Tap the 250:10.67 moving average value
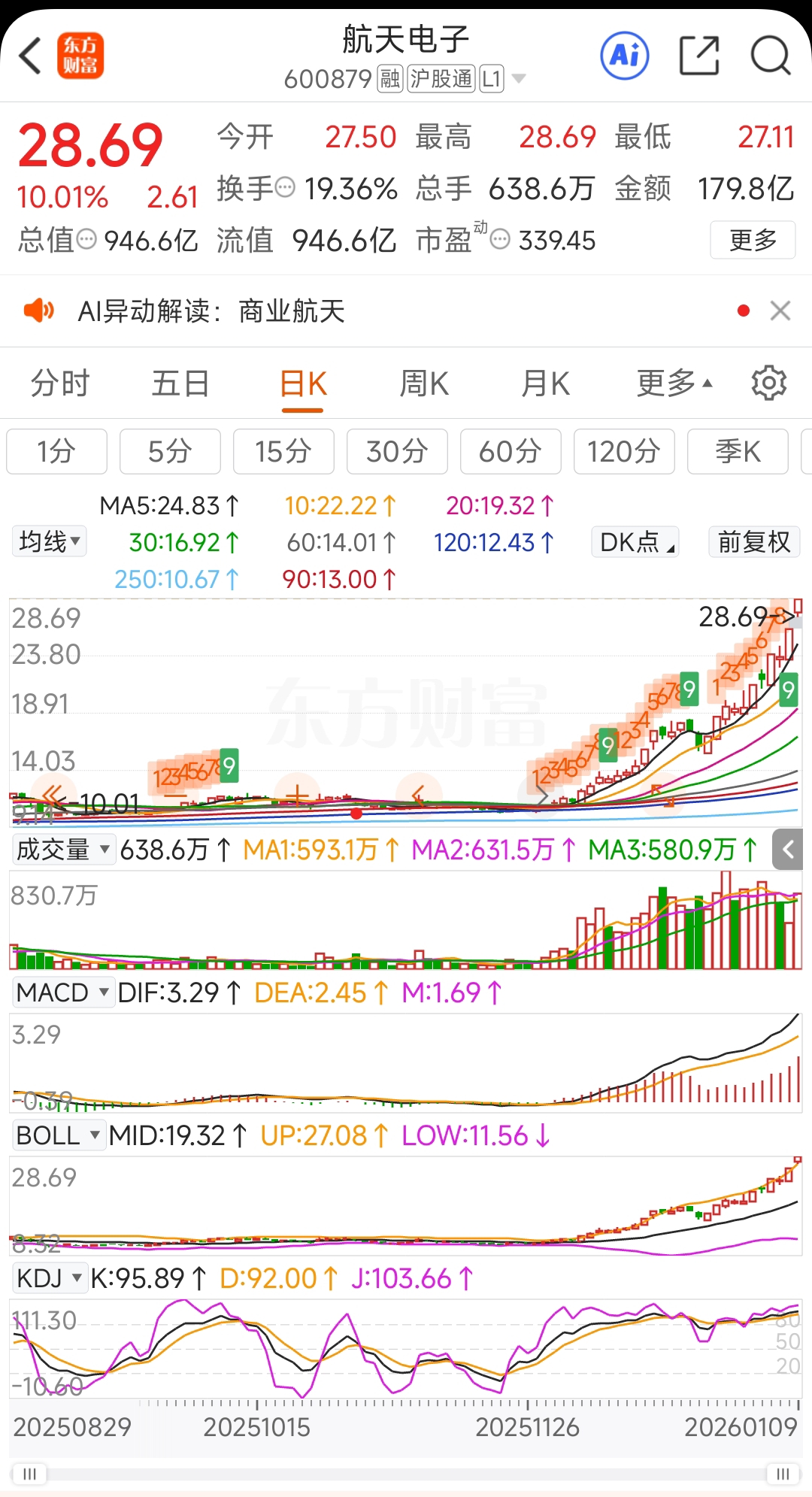Viewport: 812px width, 1497px height. point(176,579)
